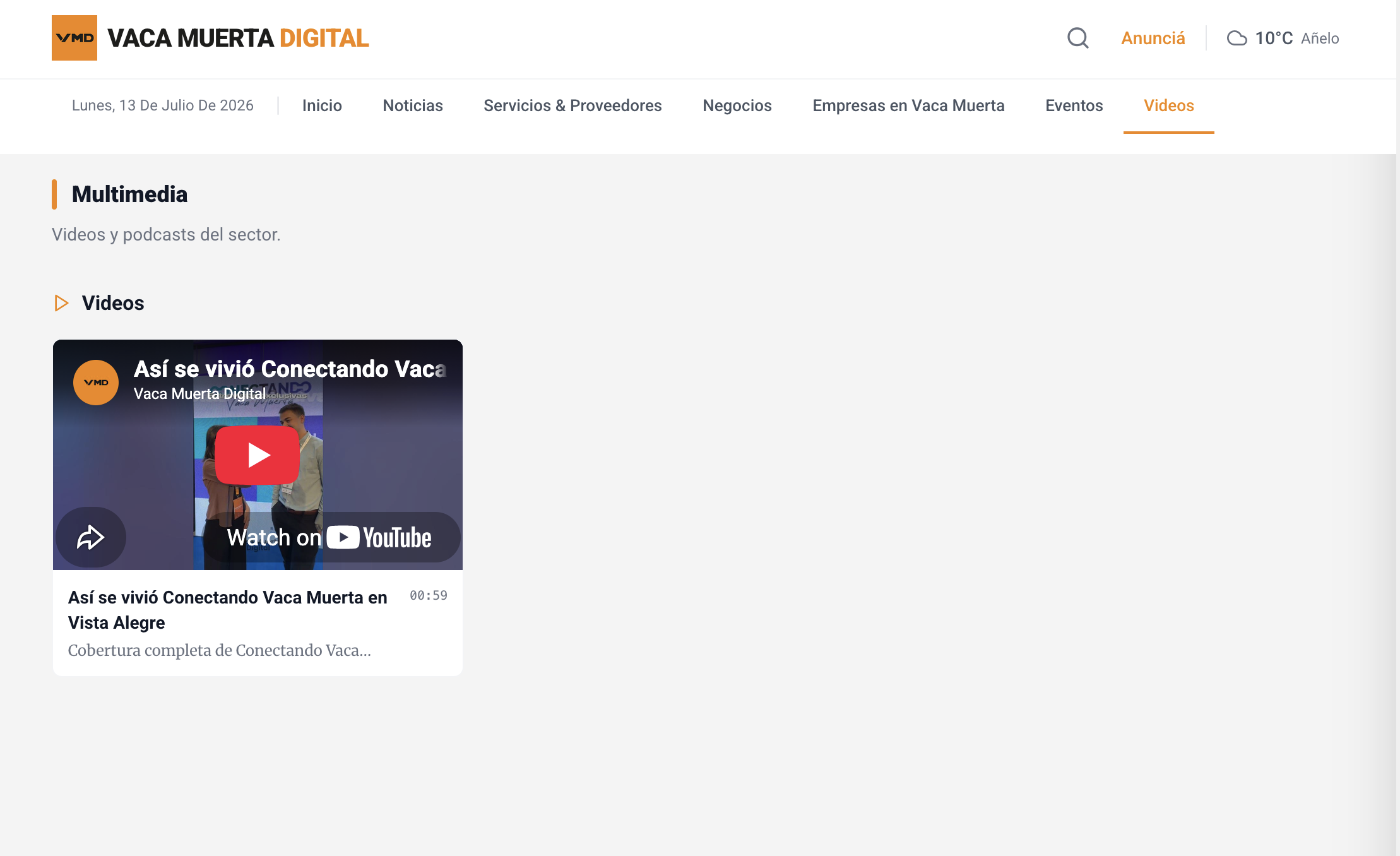Image resolution: width=1400 pixels, height=856 pixels.
Task: Click the video share arrow icon
Action: (x=91, y=537)
